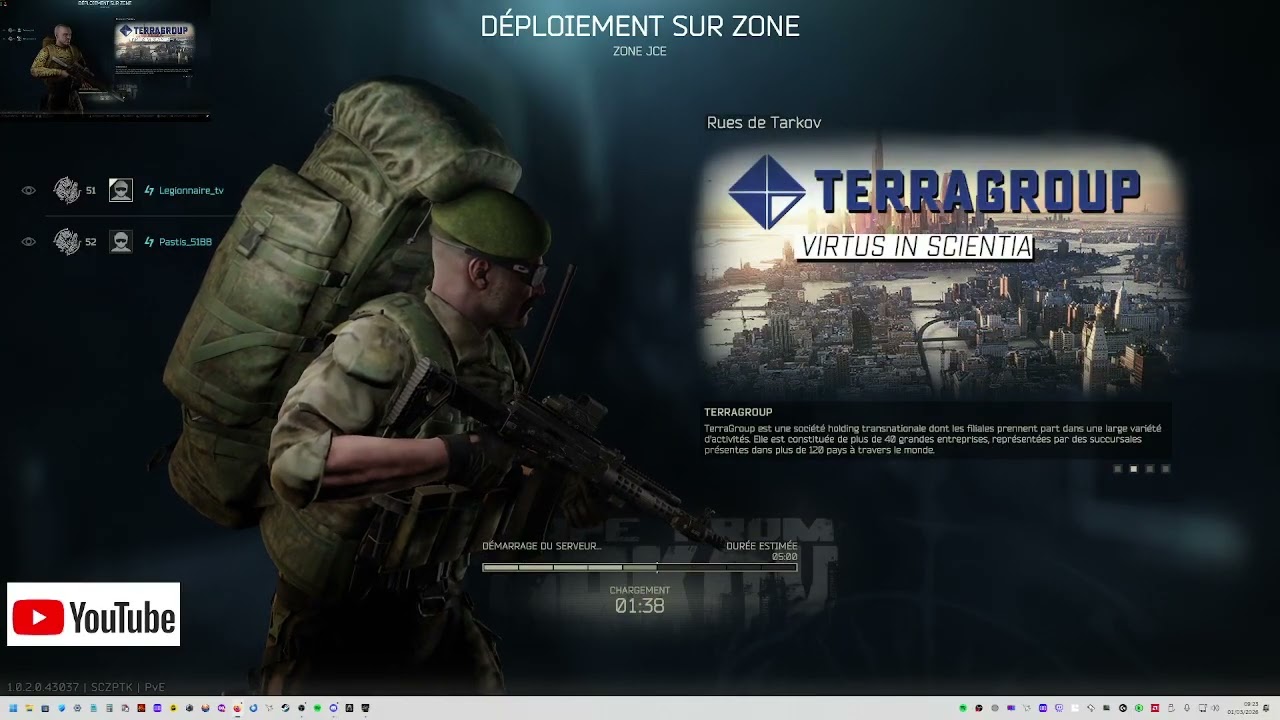Click the game version text "1.0.2.0.43037"

coord(43,687)
